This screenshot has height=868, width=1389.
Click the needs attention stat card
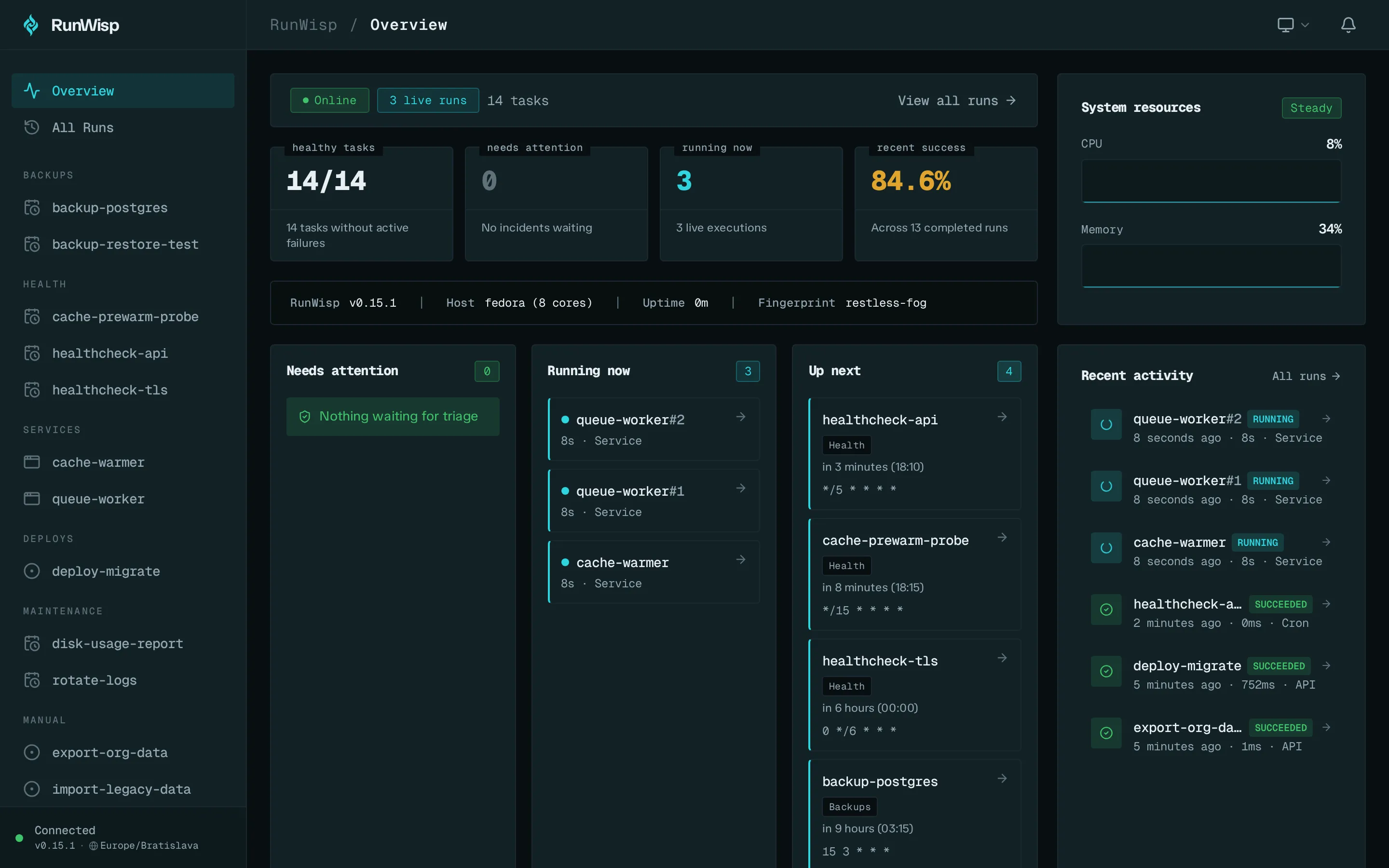tap(556, 204)
